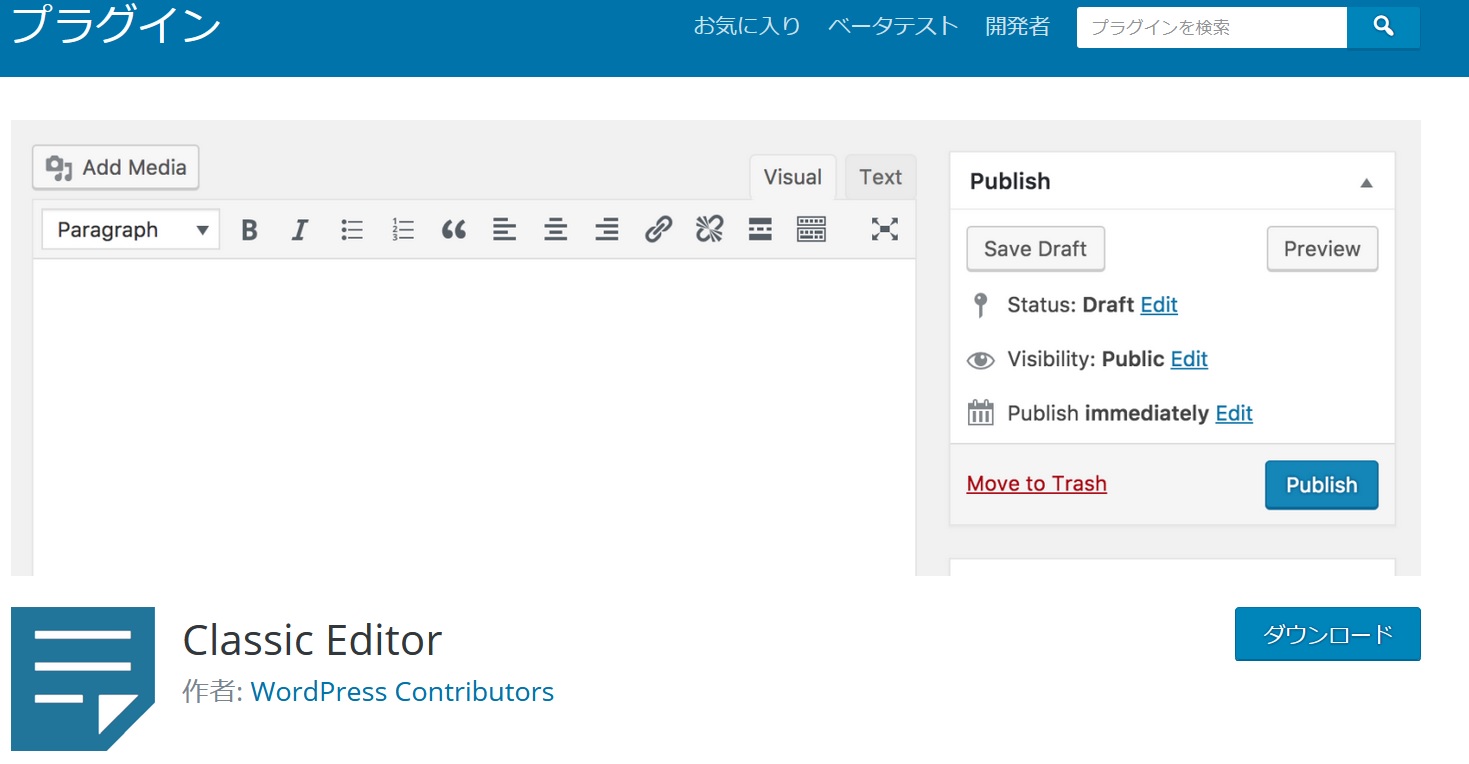Image resolution: width=1469 pixels, height=764 pixels.
Task: Align text to center
Action: [x=555, y=229]
